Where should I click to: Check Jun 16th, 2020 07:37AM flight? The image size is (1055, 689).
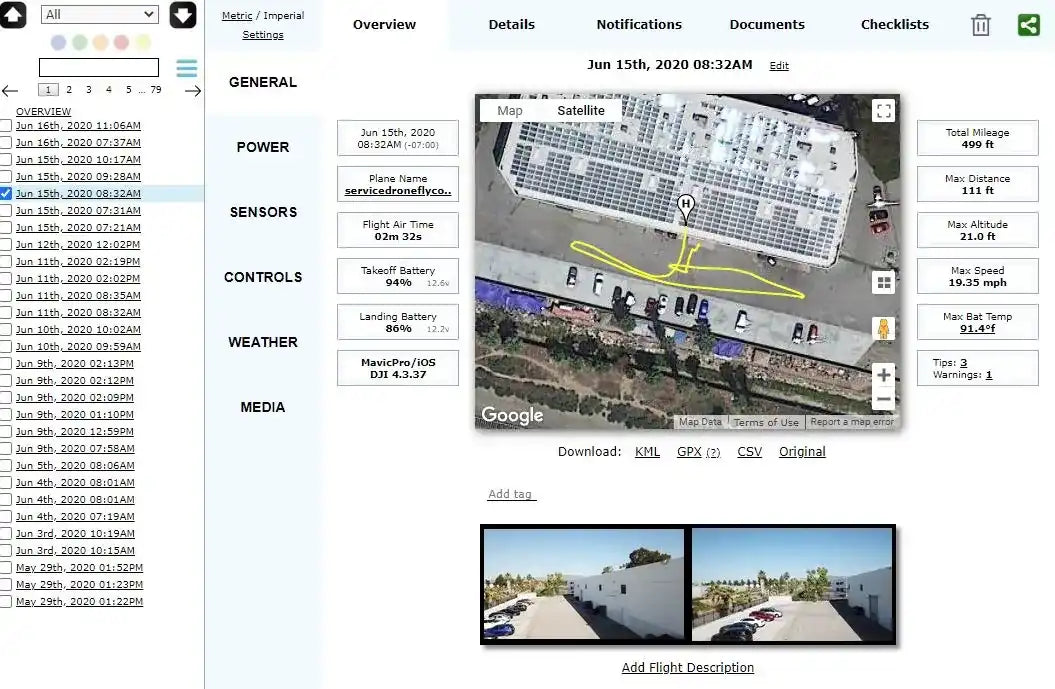[x=5, y=143]
